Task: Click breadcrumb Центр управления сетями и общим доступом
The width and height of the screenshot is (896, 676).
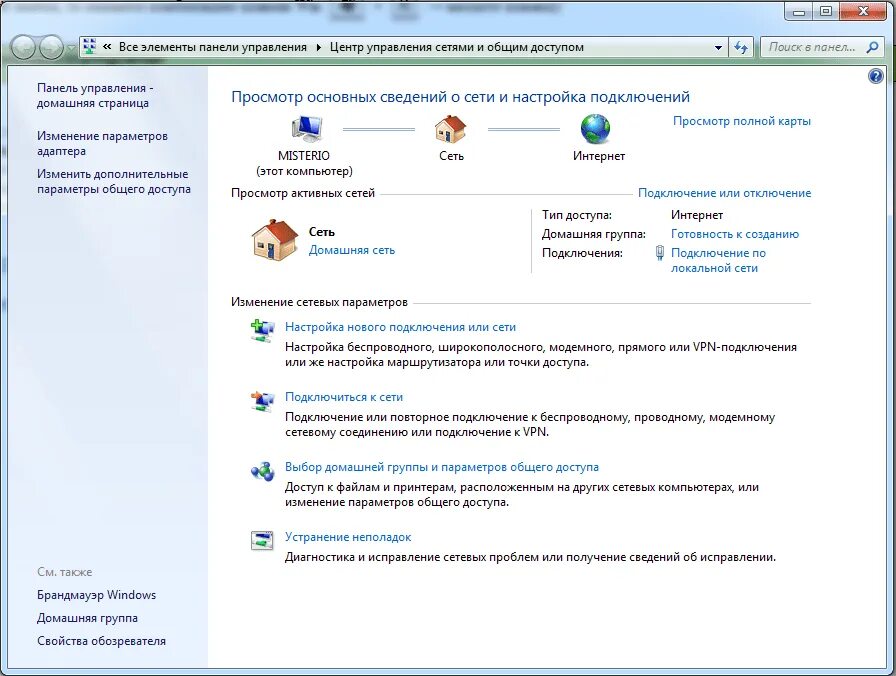Action: (x=457, y=47)
